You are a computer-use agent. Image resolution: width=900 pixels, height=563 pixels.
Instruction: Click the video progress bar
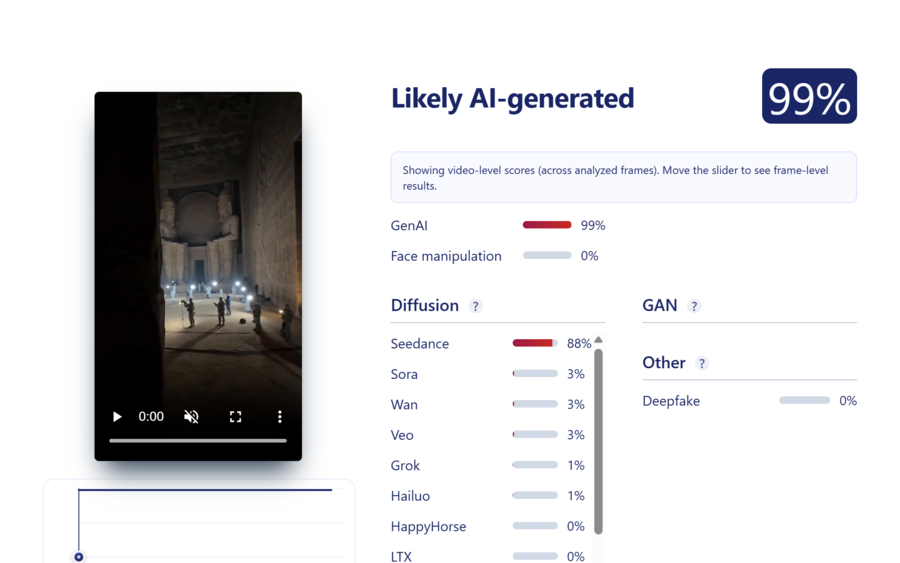click(198, 441)
